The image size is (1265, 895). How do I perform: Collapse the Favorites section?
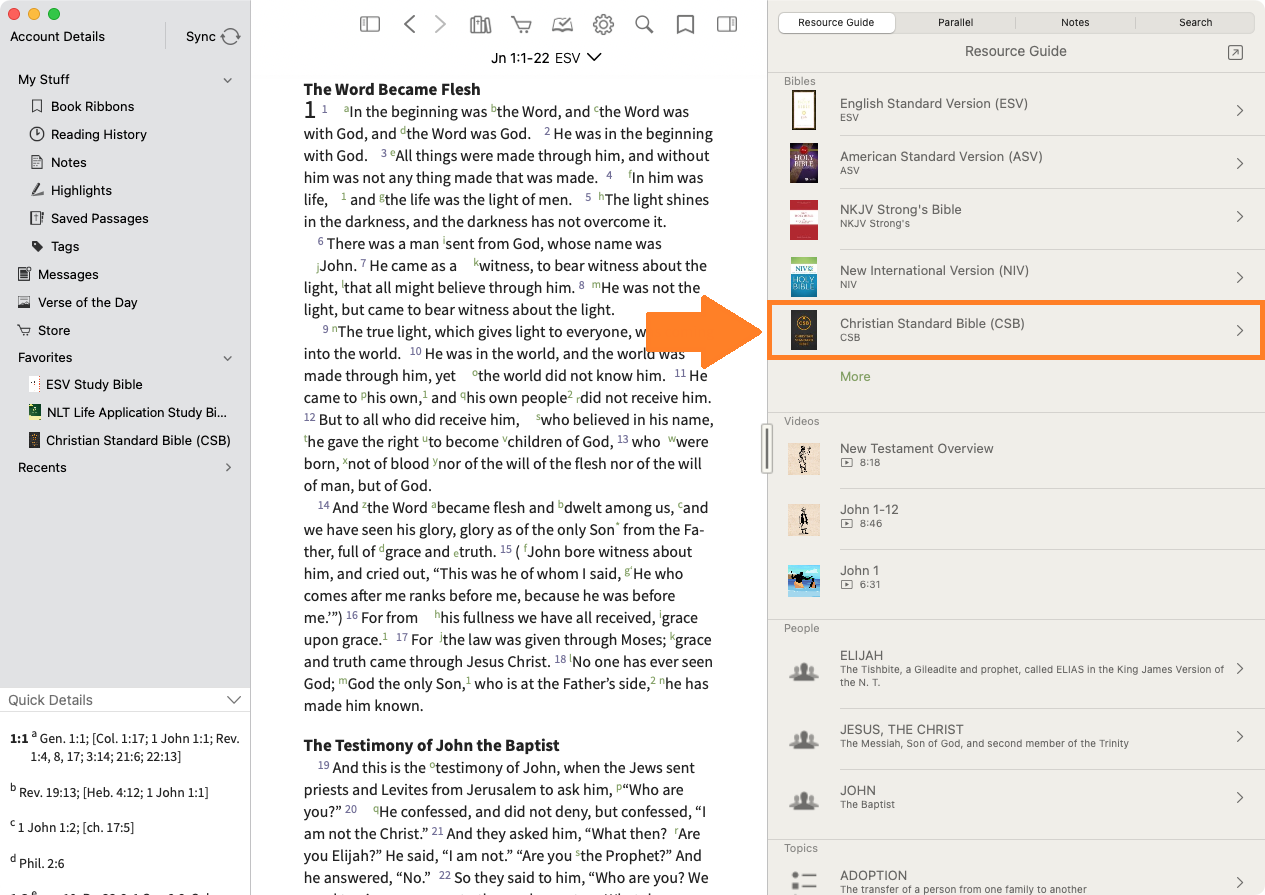pyautogui.click(x=228, y=358)
